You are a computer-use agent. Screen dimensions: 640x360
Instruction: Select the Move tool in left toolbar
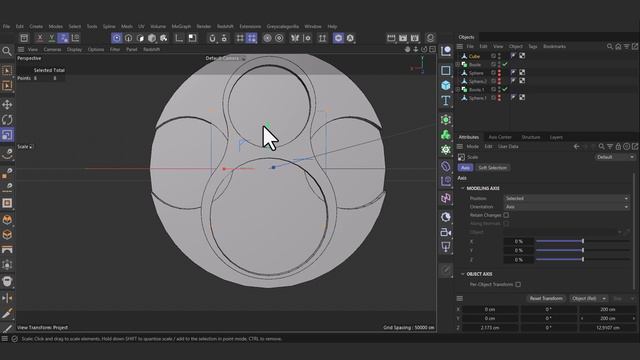click(x=7, y=104)
